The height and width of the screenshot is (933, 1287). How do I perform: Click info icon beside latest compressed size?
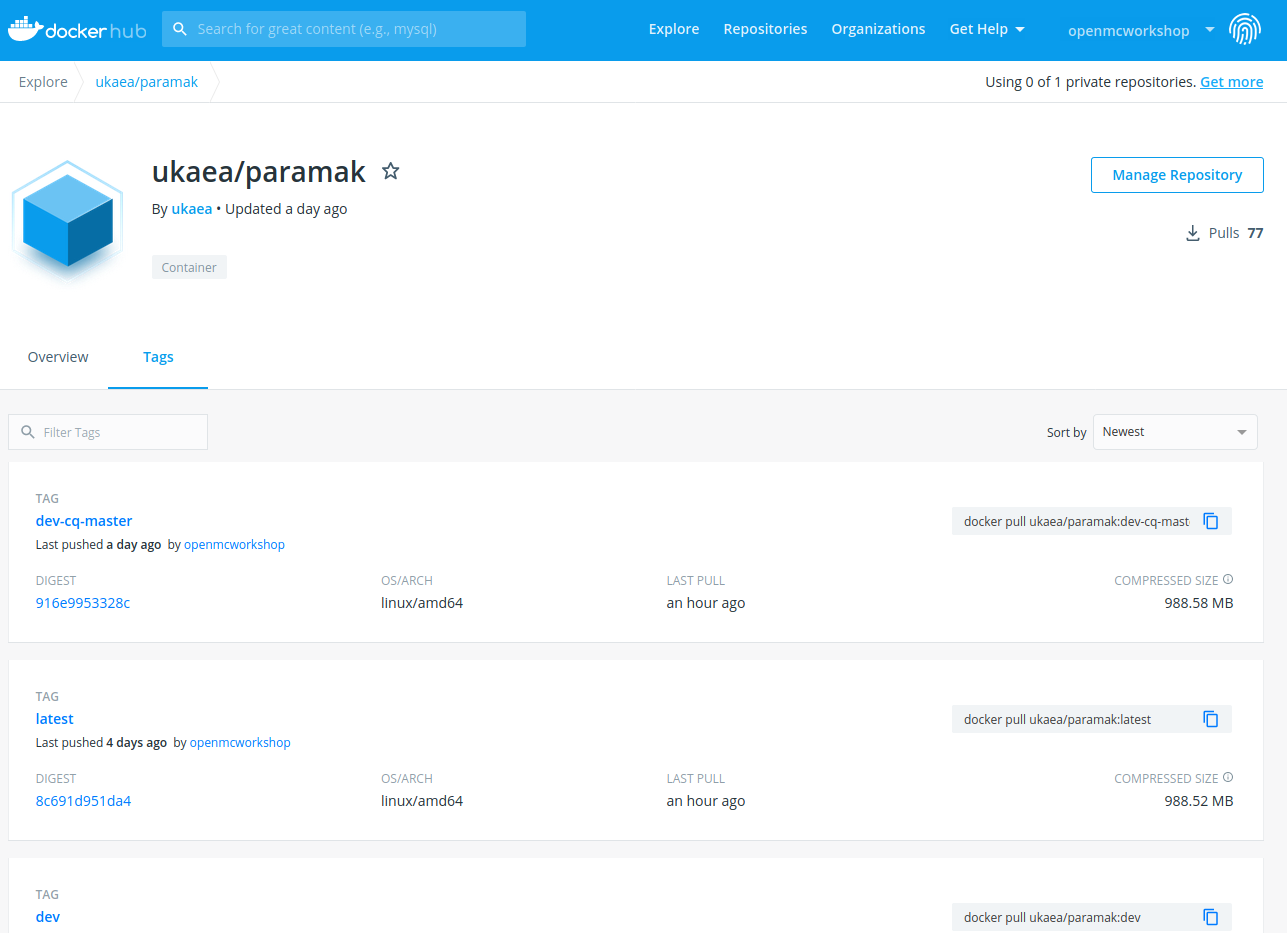tap(1228, 777)
